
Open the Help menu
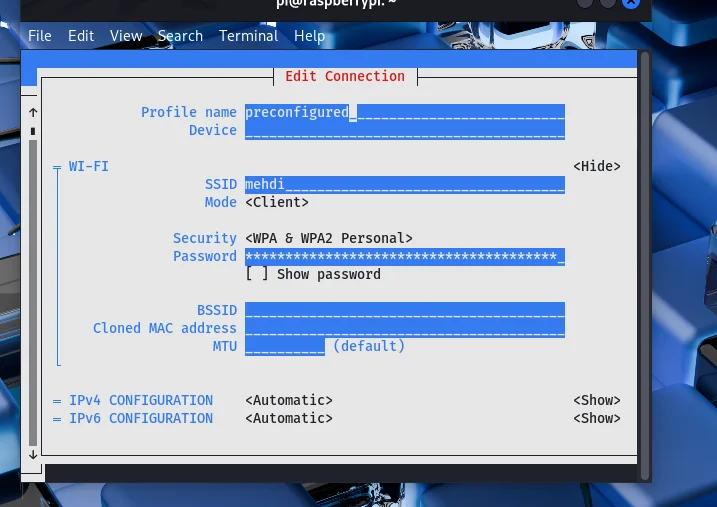(x=309, y=36)
